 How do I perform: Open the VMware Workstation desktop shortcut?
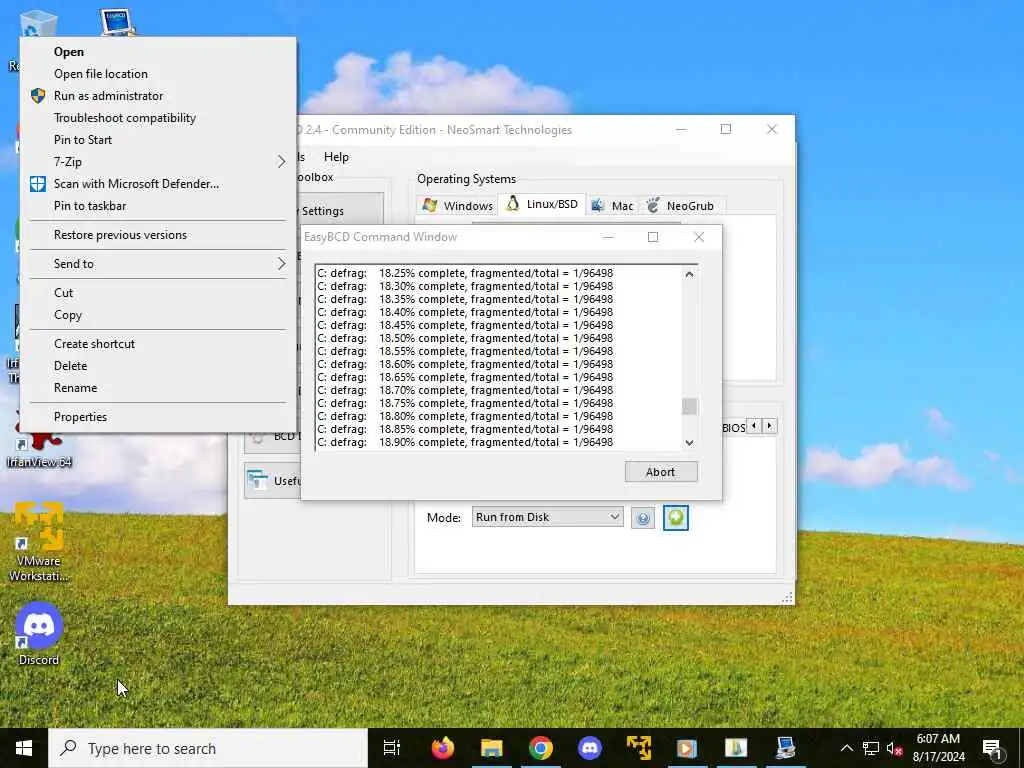coord(39,541)
